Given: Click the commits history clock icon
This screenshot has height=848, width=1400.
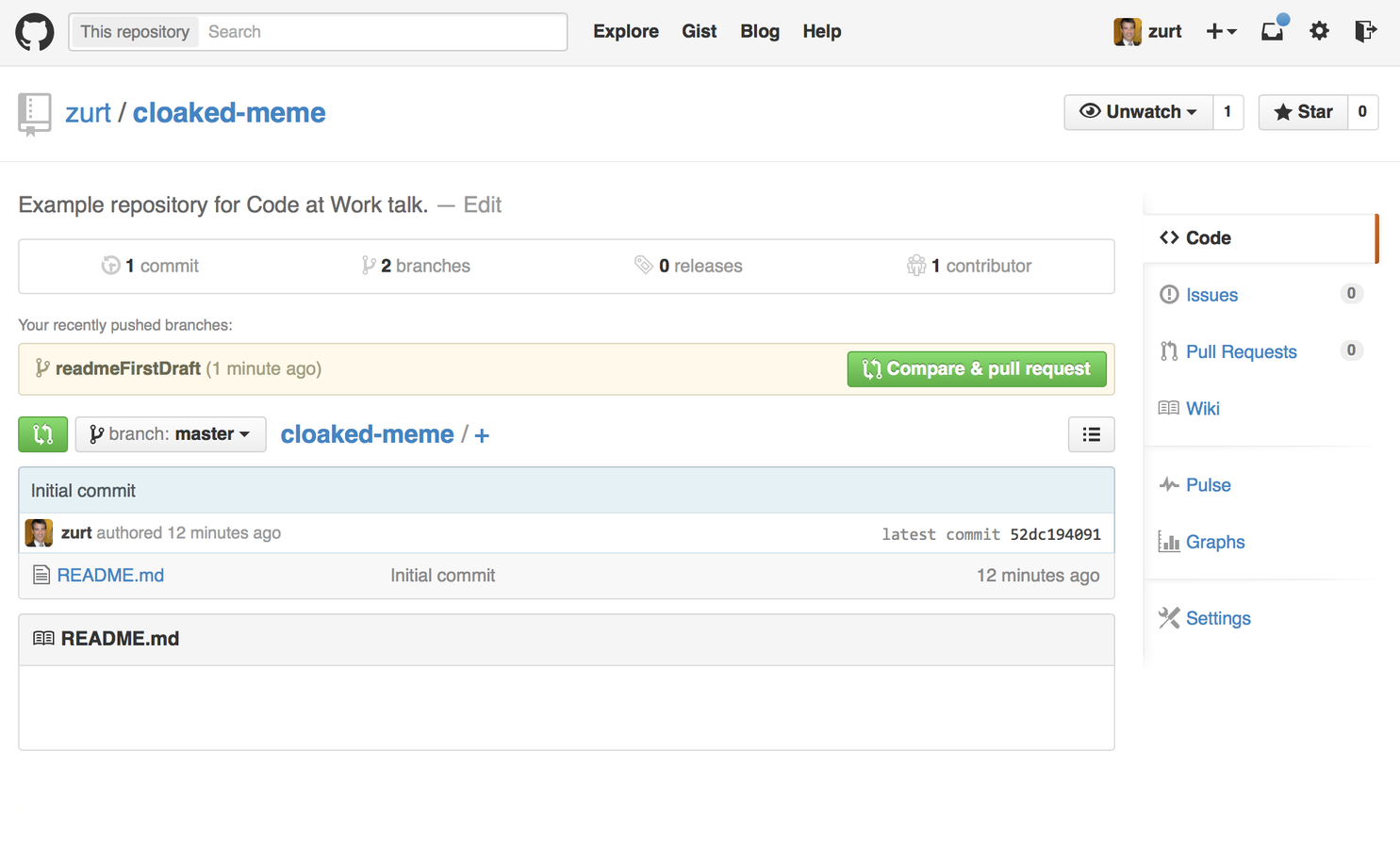Looking at the screenshot, I should [110, 266].
